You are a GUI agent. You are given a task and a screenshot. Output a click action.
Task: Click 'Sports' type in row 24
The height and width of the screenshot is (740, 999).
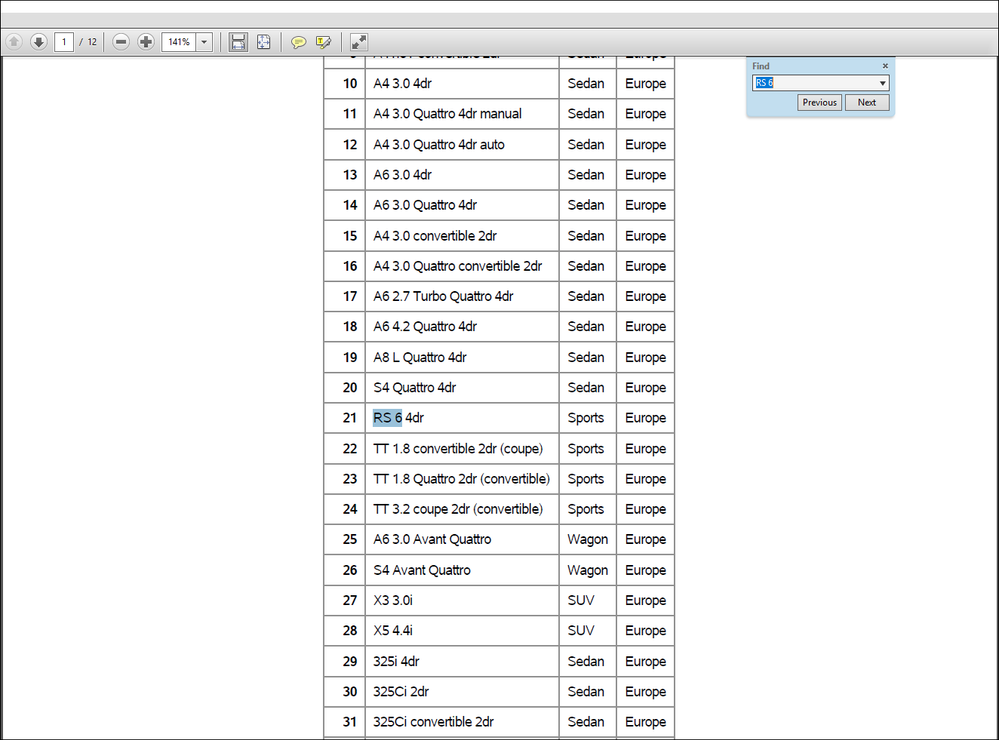pos(586,509)
